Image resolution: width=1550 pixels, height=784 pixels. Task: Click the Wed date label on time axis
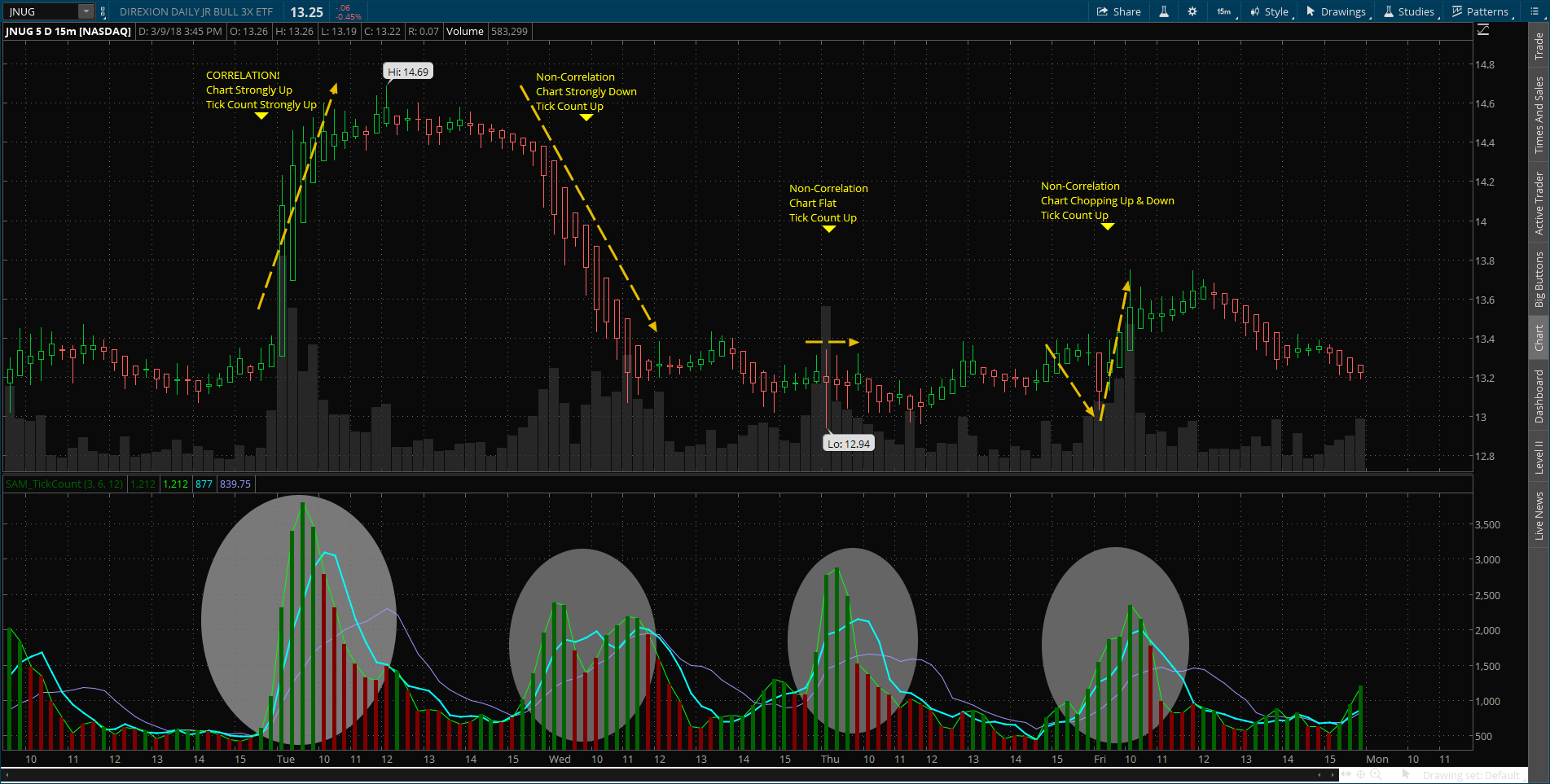[x=560, y=759]
